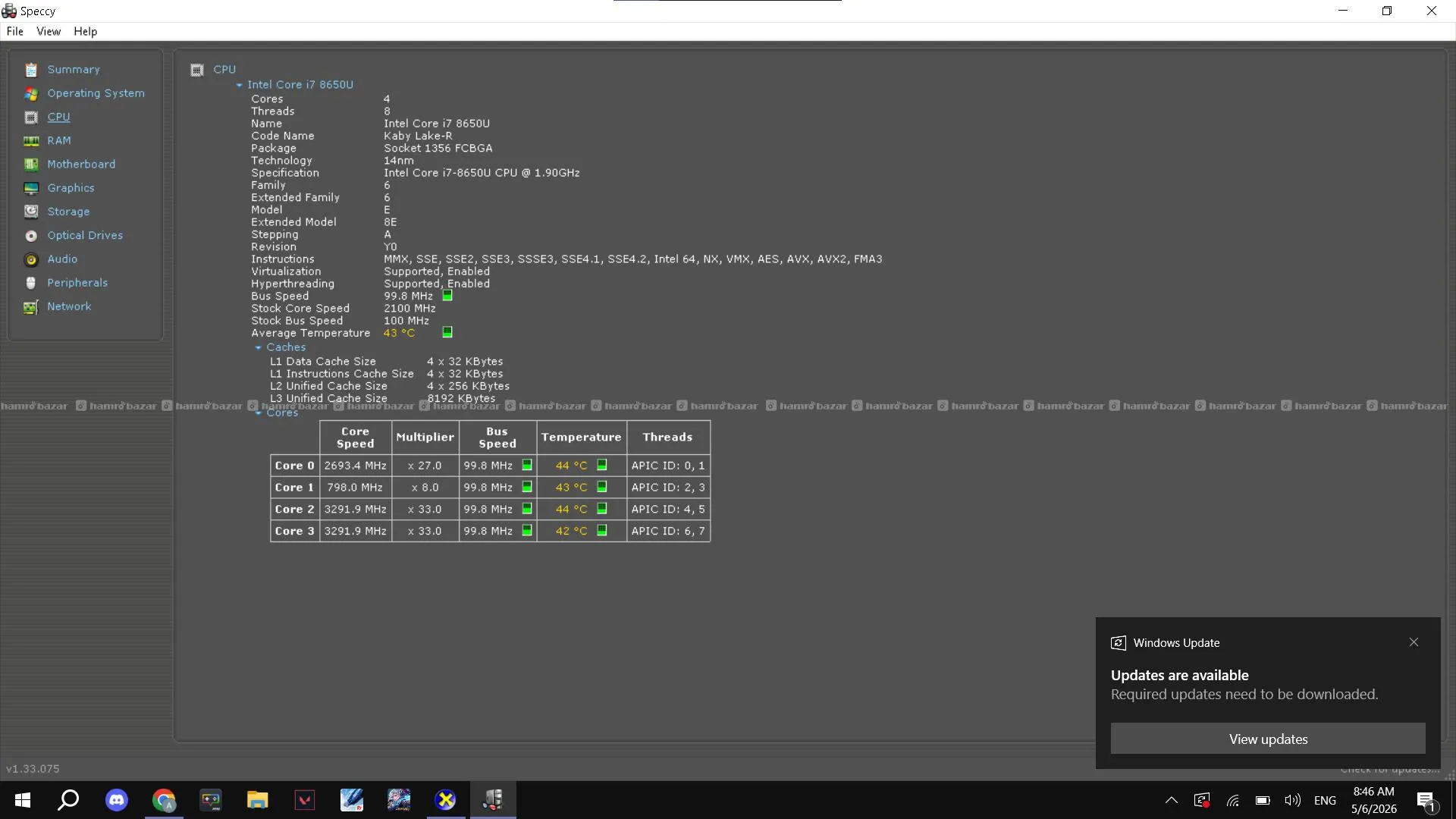Image resolution: width=1456 pixels, height=819 pixels.
Task: Click the CPU header chip icon
Action: tap(197, 70)
